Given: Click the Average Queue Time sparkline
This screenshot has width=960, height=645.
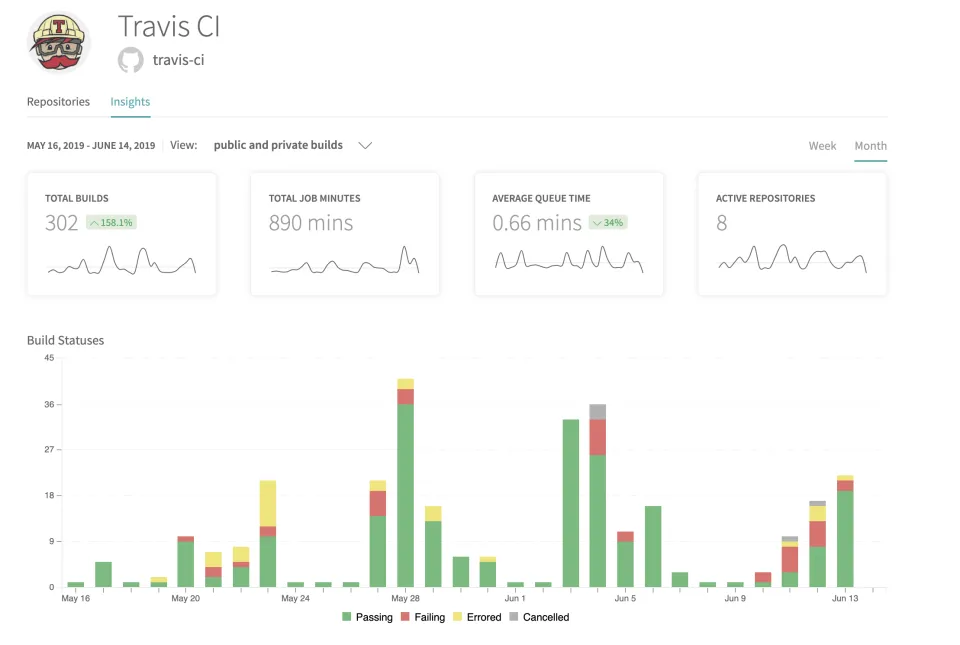Looking at the screenshot, I should click(569, 259).
